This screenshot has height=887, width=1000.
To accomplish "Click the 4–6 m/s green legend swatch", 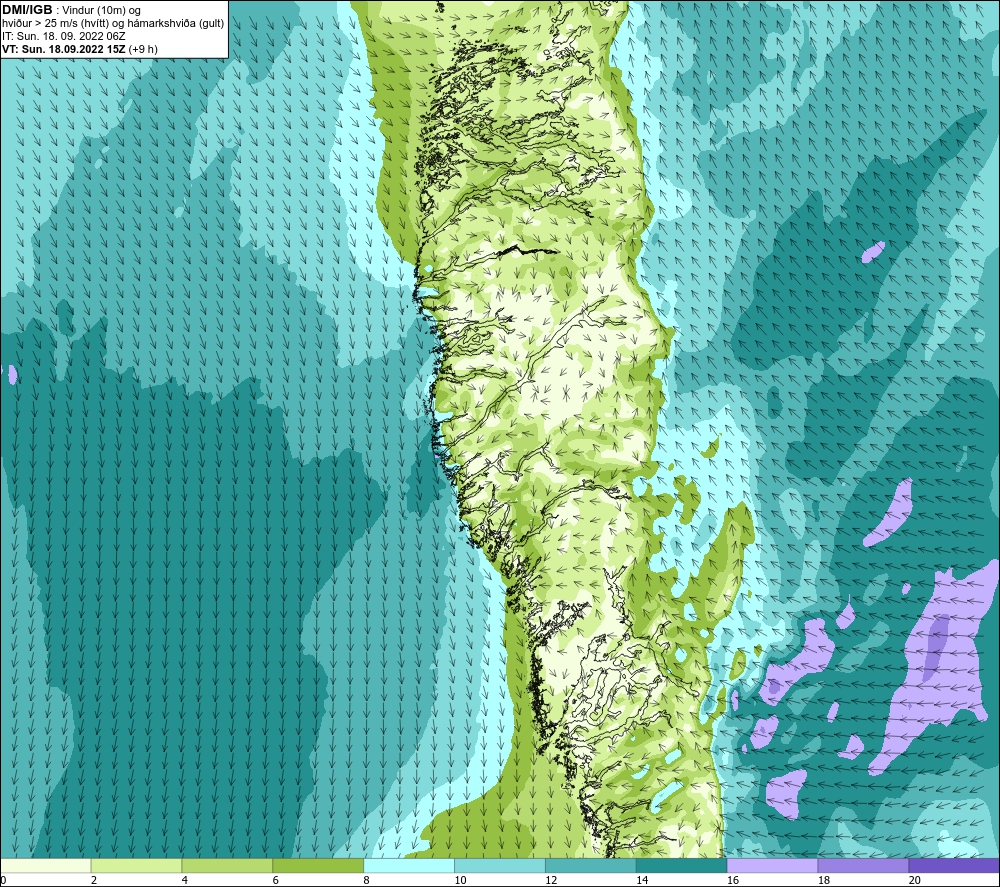I will click(227, 865).
